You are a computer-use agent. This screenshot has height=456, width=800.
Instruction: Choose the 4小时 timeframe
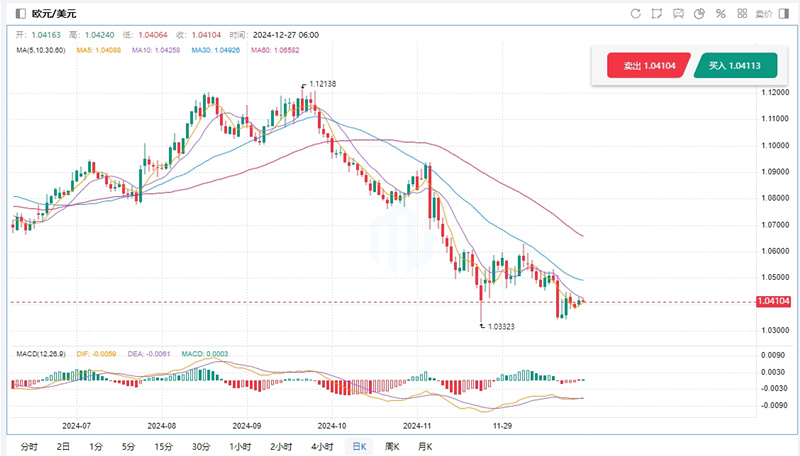click(x=321, y=446)
